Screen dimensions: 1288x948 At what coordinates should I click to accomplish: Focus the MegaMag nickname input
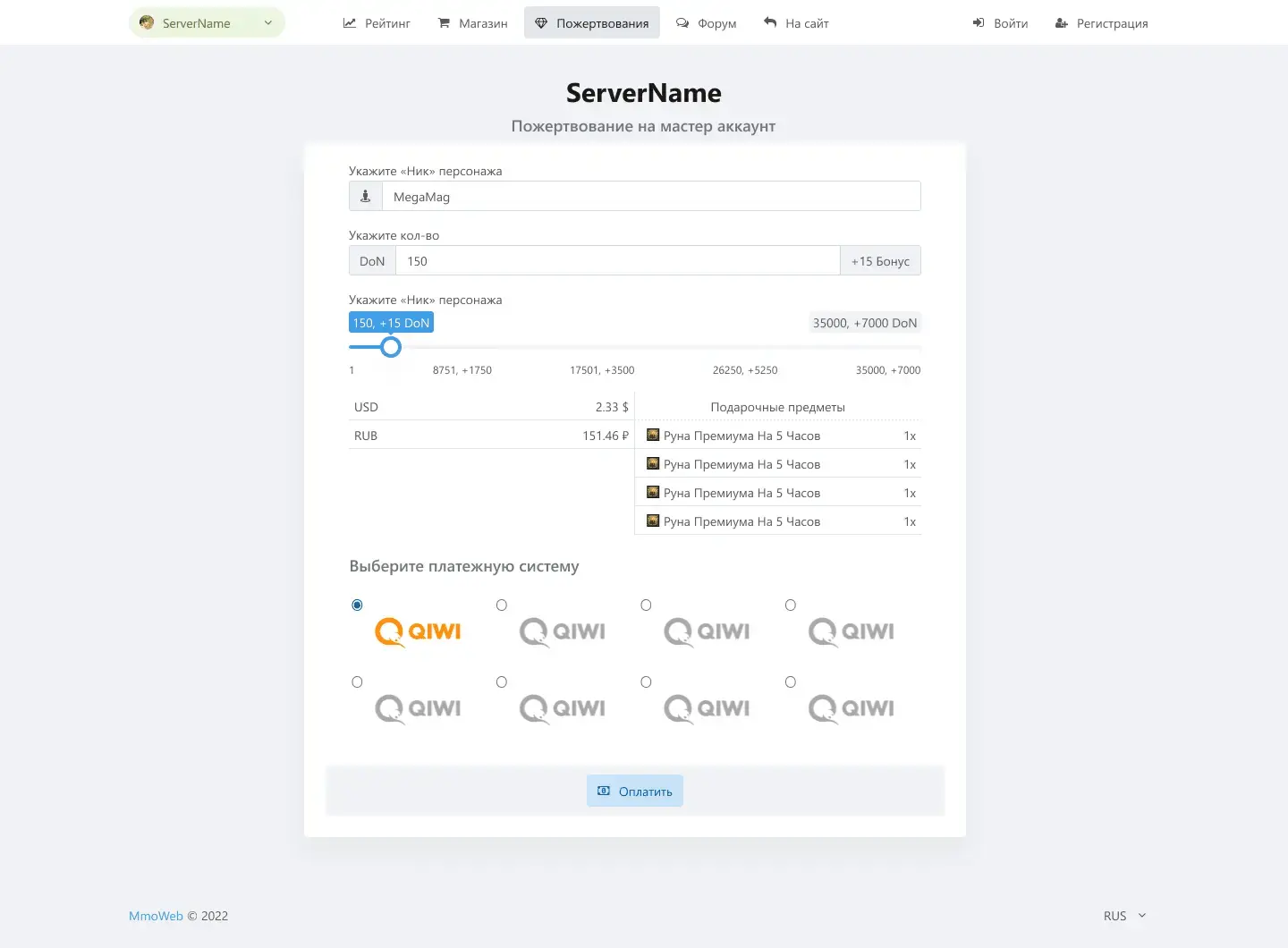coord(651,197)
